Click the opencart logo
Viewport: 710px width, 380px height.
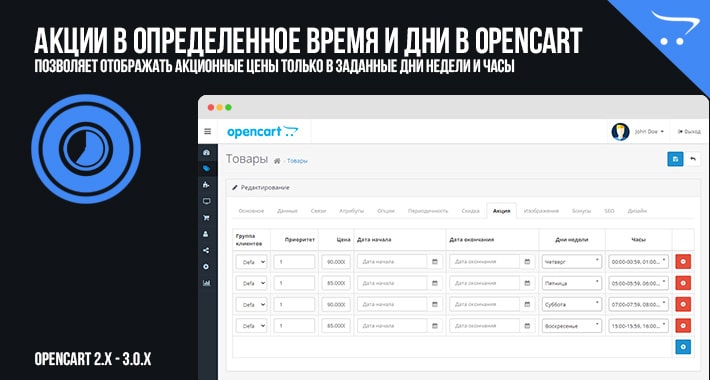(x=262, y=131)
